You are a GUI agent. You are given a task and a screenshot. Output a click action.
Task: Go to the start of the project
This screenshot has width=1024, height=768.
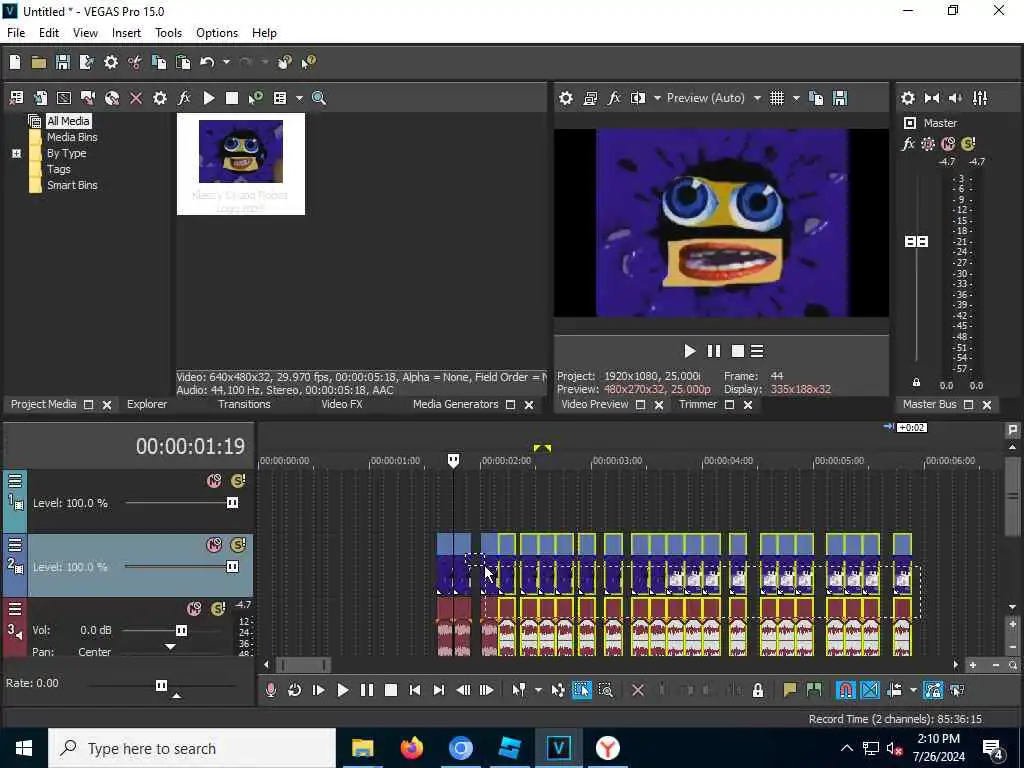pos(415,690)
